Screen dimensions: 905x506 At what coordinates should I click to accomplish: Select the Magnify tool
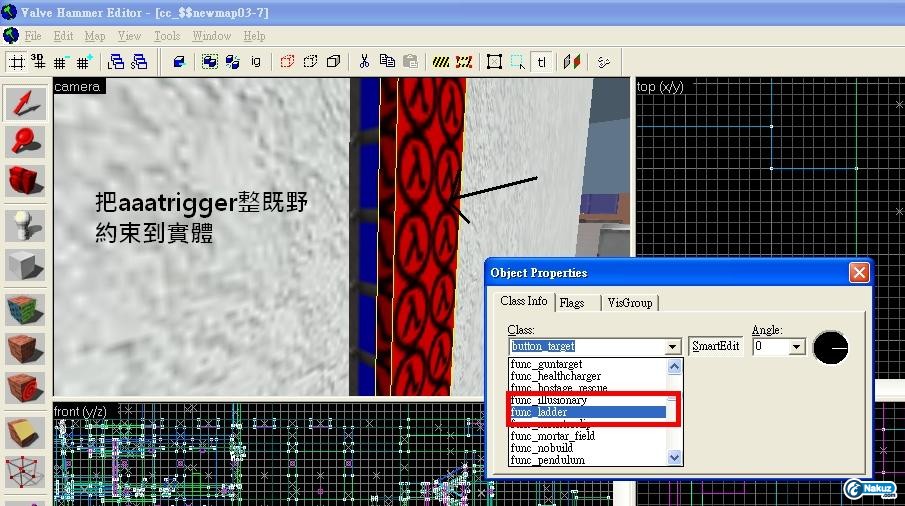point(25,142)
